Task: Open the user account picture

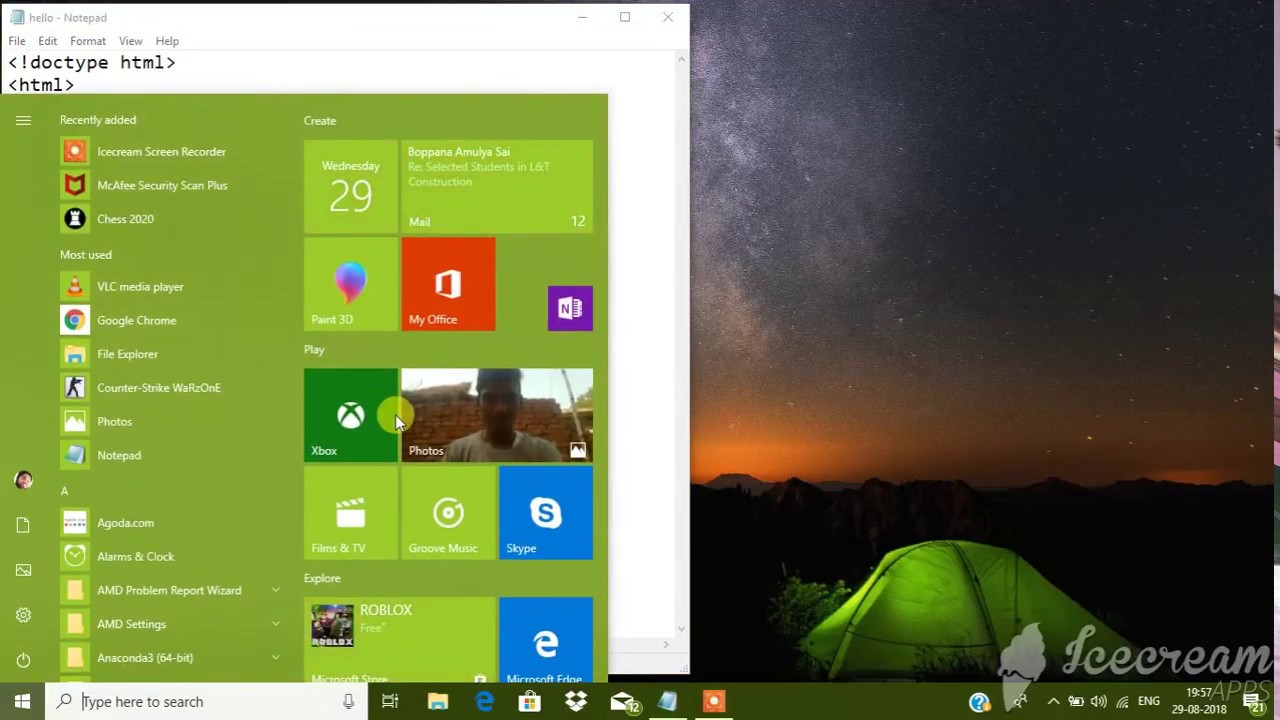Action: [23, 480]
